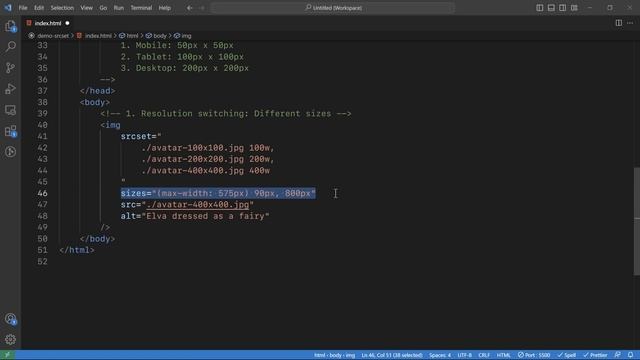This screenshot has height=360, width=640.
Task: Click Ln 46, Col 51 cursor position indicator
Action: coord(392,355)
